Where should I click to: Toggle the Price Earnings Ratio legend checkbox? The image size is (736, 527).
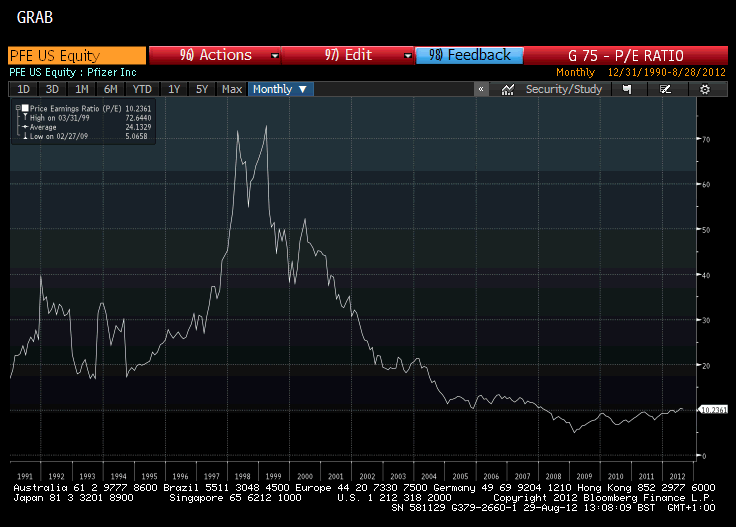coord(25,108)
